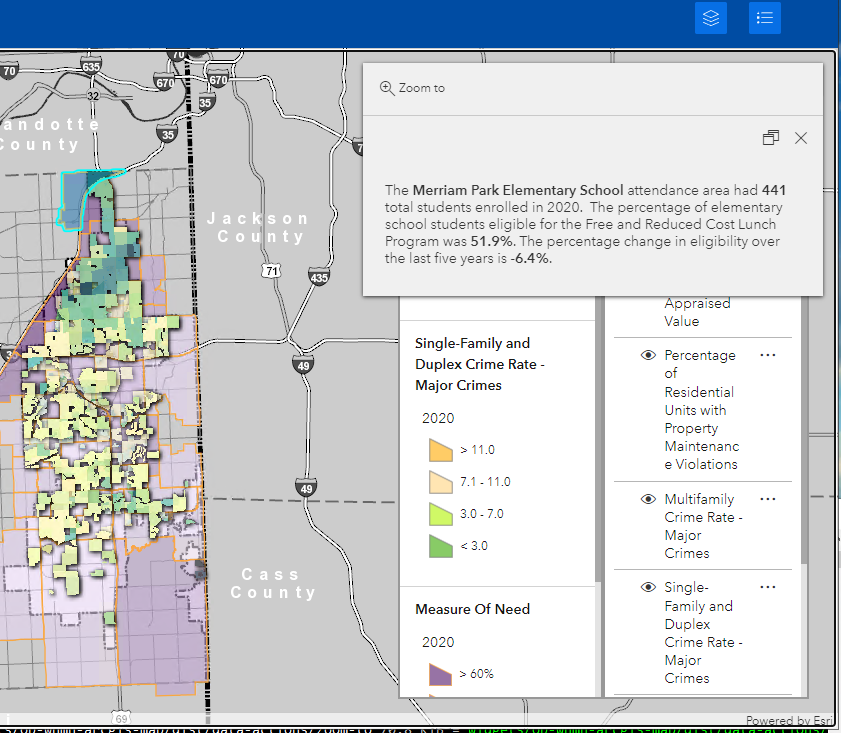This screenshot has height=733, width=841.
Task: Click the Interstate 435 highway shield
Action: [318, 277]
